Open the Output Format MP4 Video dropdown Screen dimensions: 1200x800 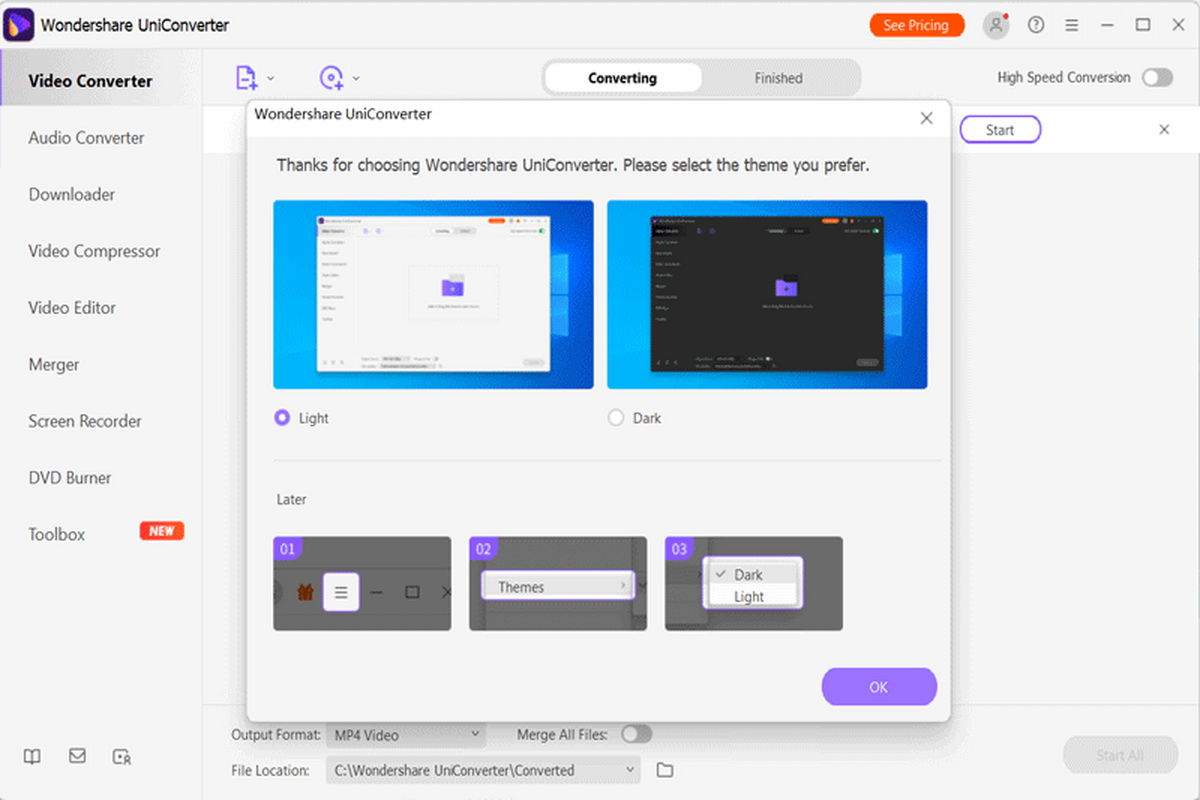[405, 735]
